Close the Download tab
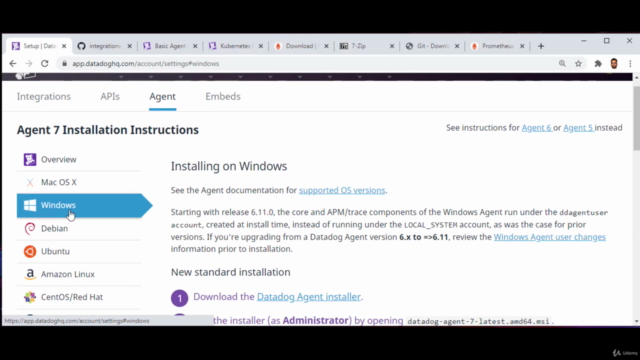The height and width of the screenshot is (360, 640). 326,46
